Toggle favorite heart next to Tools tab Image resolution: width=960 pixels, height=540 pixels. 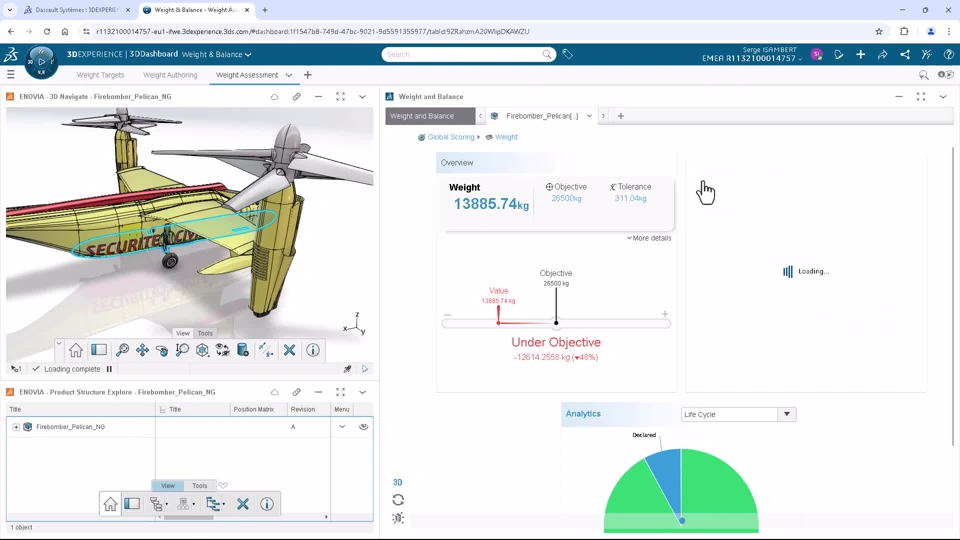click(223, 486)
